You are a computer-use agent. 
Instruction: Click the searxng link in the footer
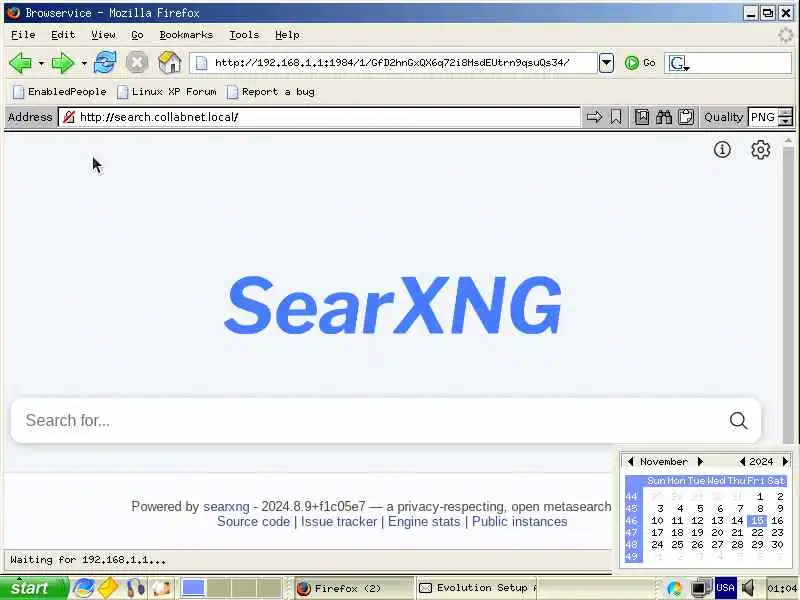pyautogui.click(x=226, y=507)
